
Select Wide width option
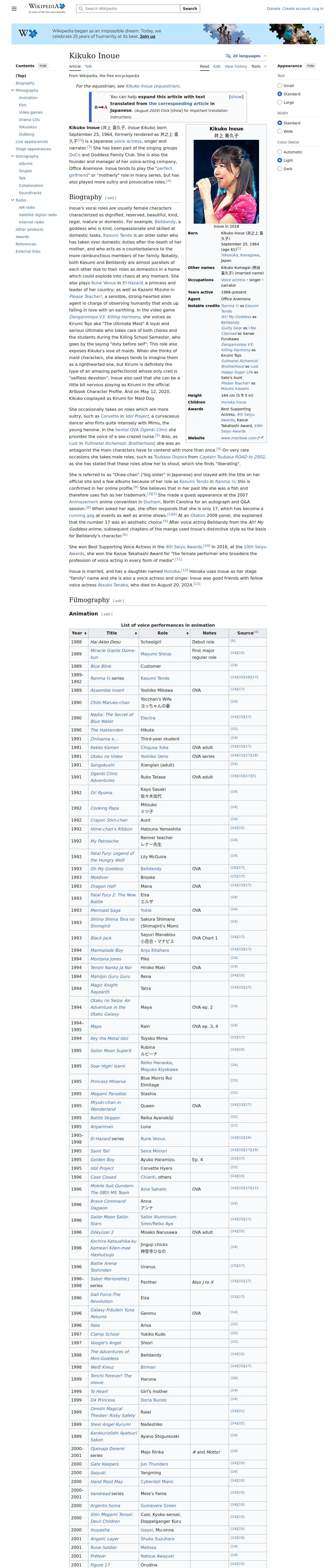tap(280, 131)
